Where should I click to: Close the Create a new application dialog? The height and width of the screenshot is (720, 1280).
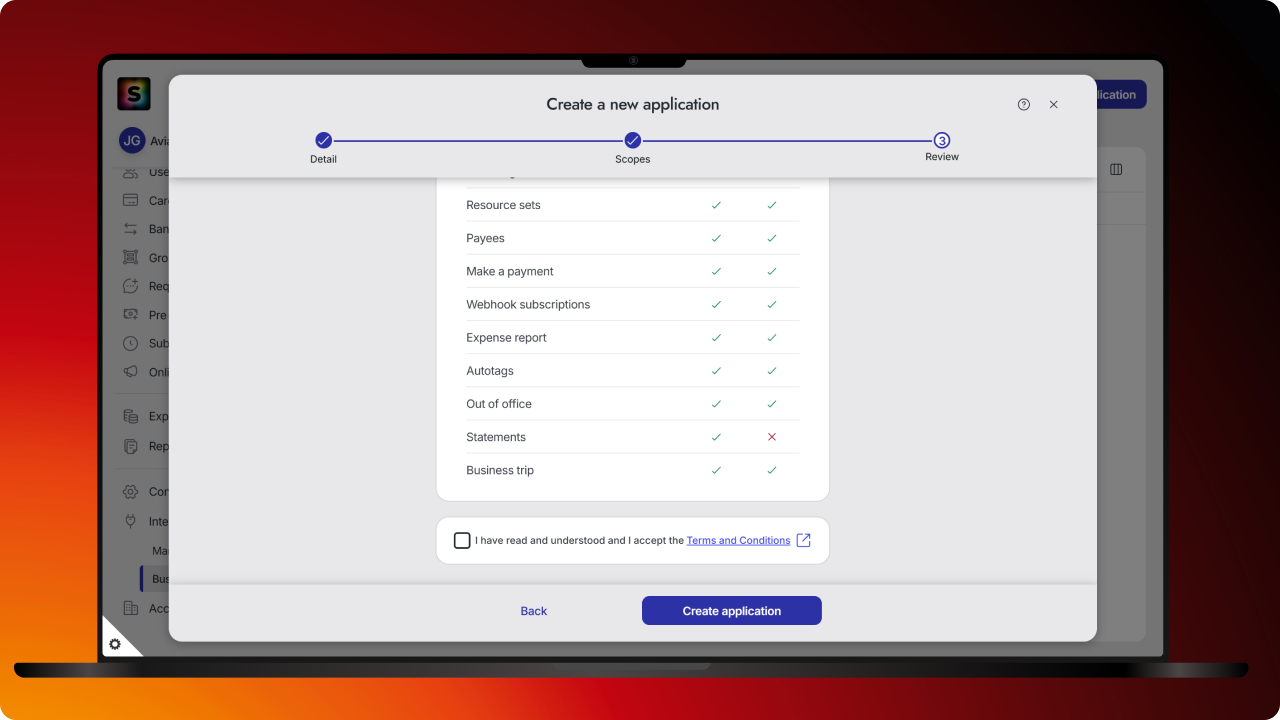(1053, 104)
